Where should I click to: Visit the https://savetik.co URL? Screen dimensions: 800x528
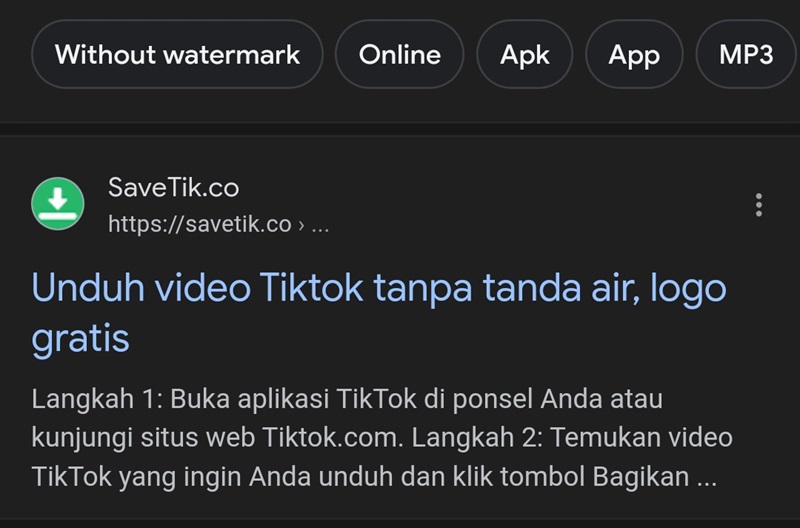pyautogui.click(x=199, y=224)
